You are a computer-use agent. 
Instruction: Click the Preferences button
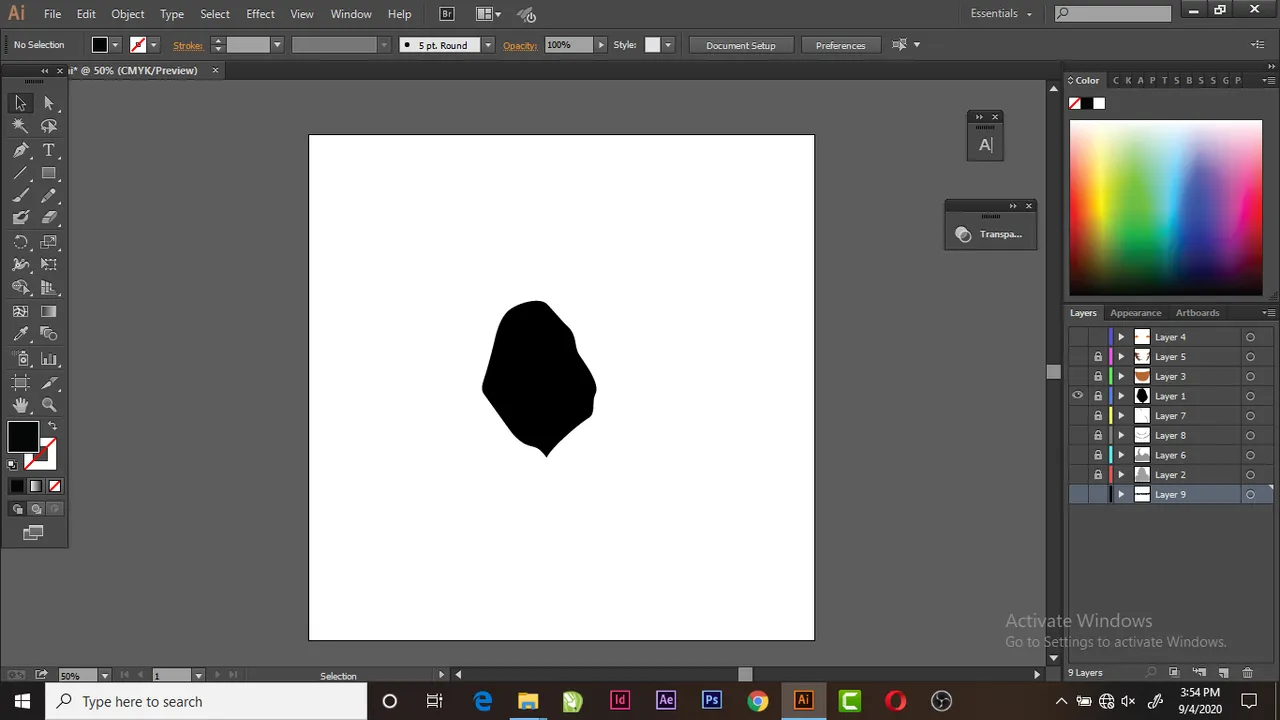(840, 45)
